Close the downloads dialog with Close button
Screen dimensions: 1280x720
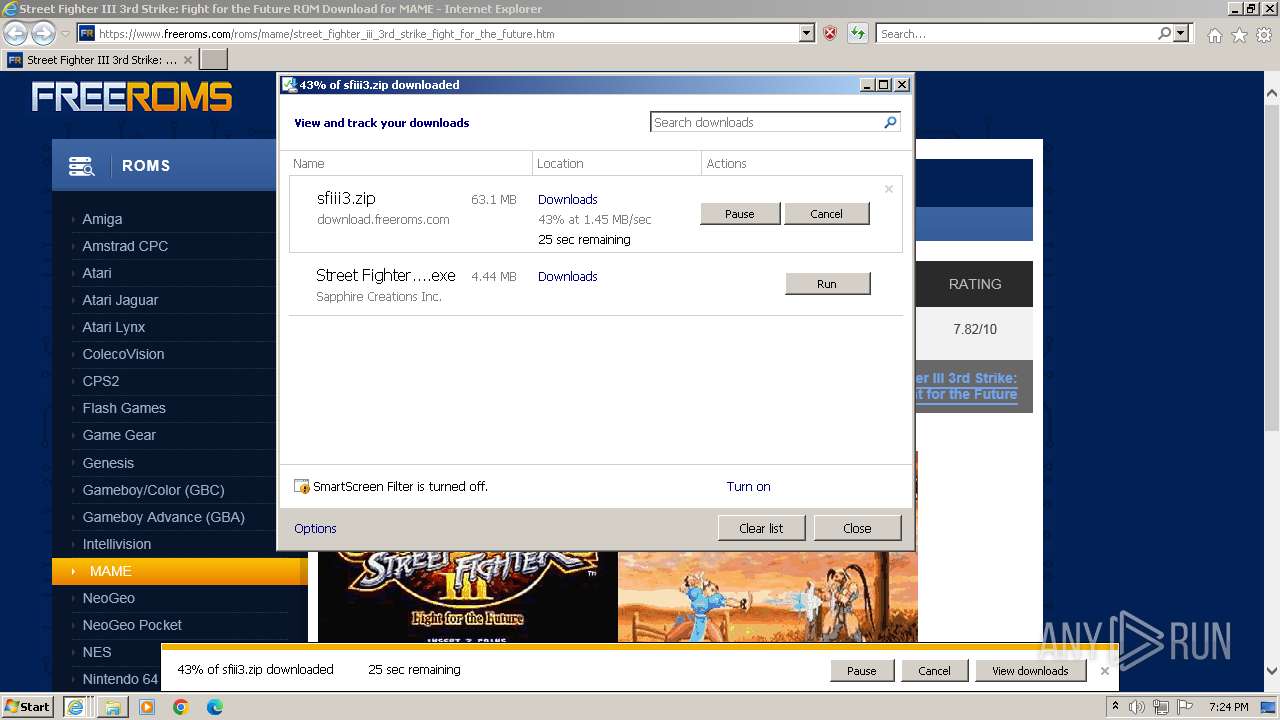pyautogui.click(x=857, y=528)
